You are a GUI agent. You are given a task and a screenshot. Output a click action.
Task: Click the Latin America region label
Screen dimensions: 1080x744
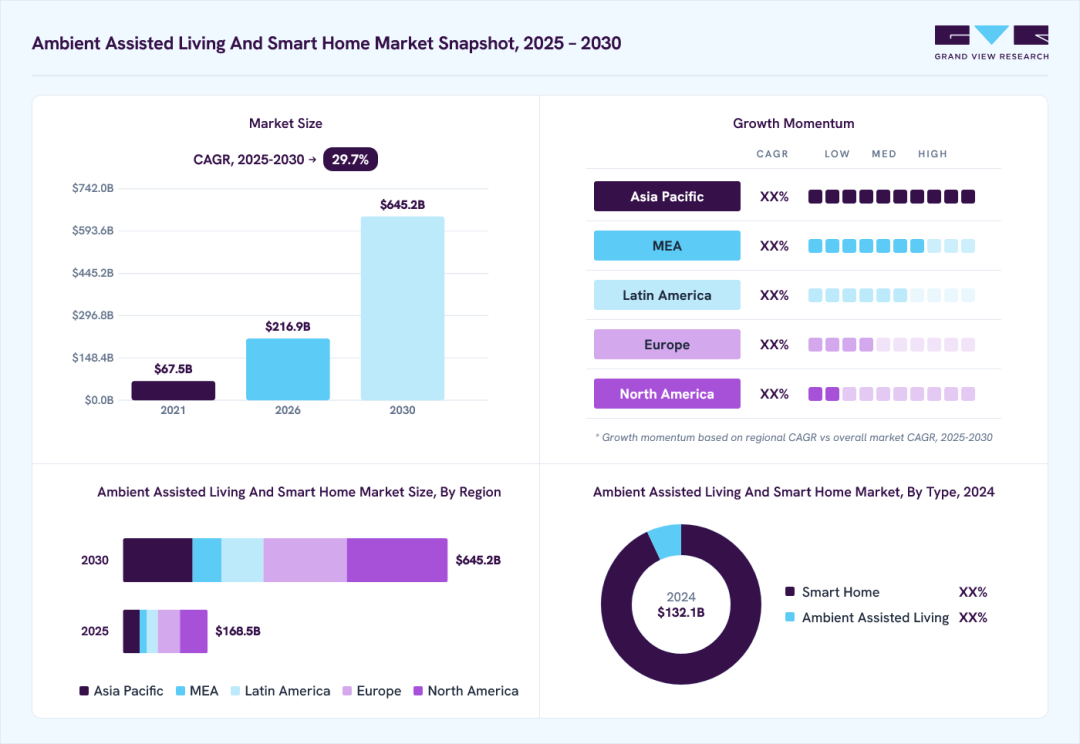click(667, 295)
